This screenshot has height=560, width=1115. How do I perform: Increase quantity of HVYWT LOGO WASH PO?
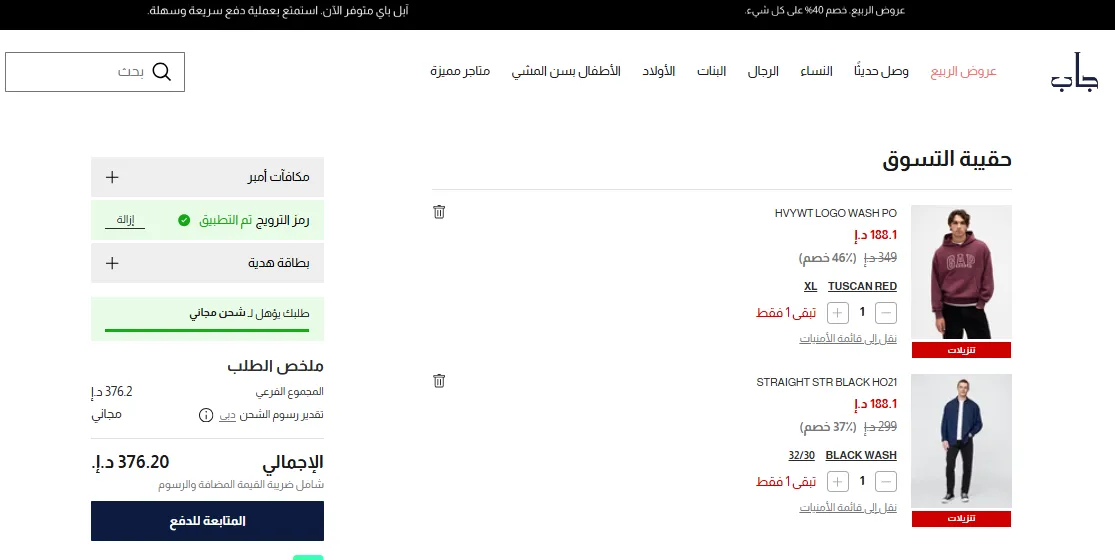point(838,313)
